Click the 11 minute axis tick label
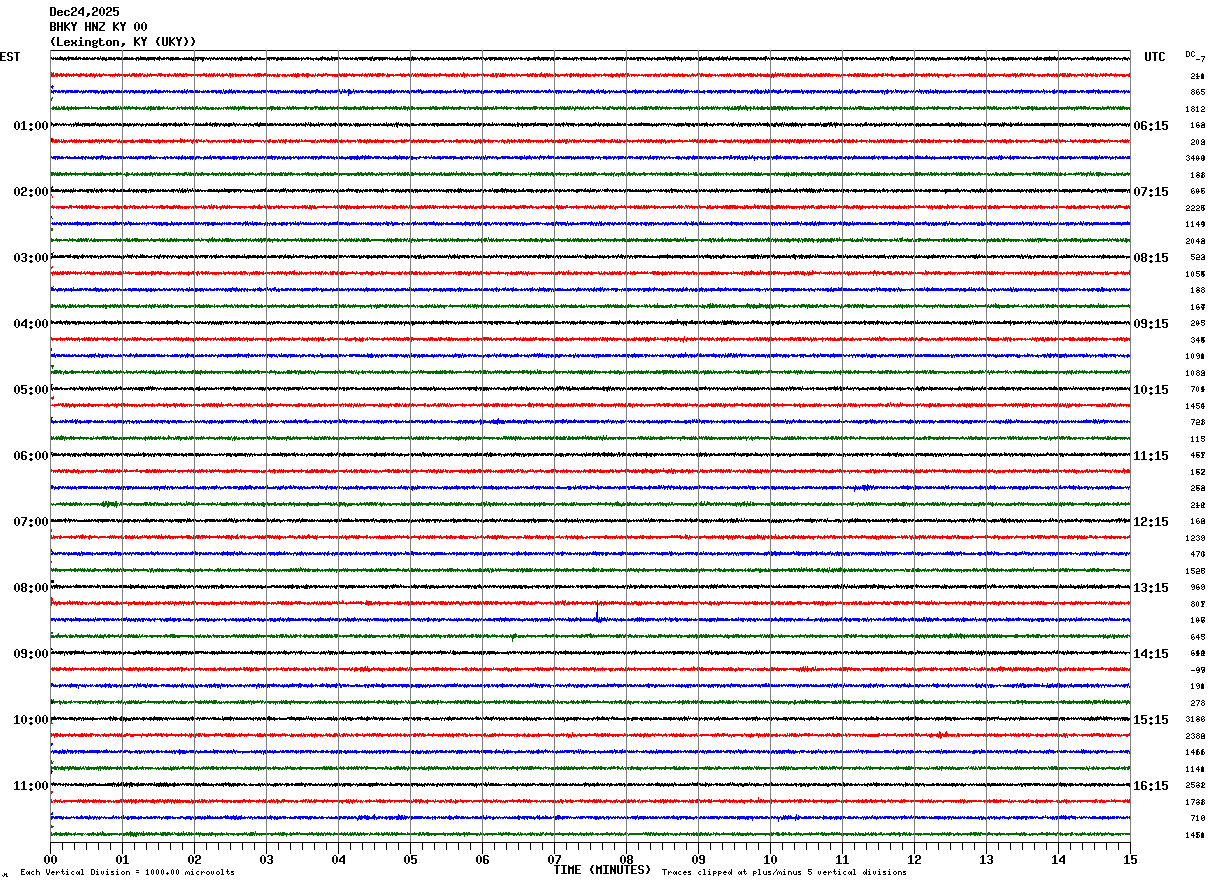Image resolution: width=1210 pixels, height=886 pixels. coord(842,859)
